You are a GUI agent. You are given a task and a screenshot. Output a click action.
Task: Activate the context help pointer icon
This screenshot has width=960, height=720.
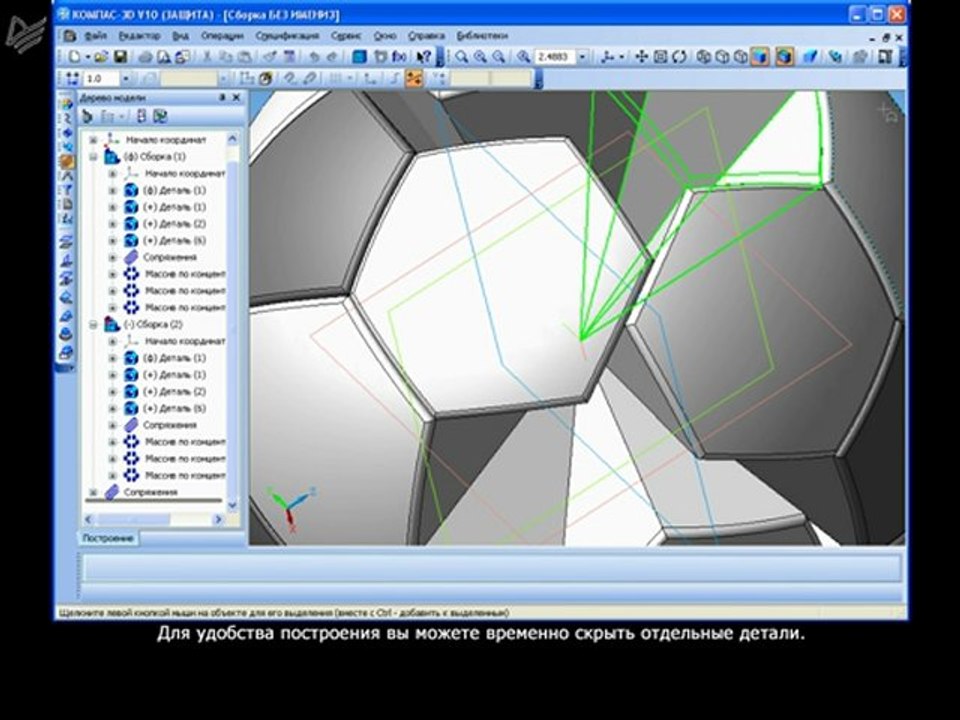pos(424,57)
